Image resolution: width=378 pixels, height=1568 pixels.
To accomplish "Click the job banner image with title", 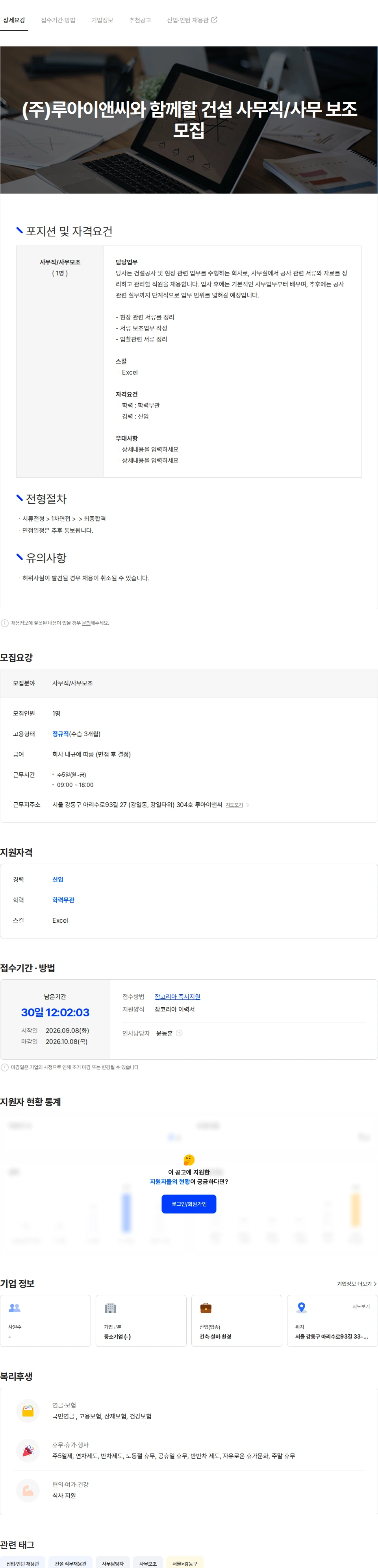I will pyautogui.click(x=189, y=120).
